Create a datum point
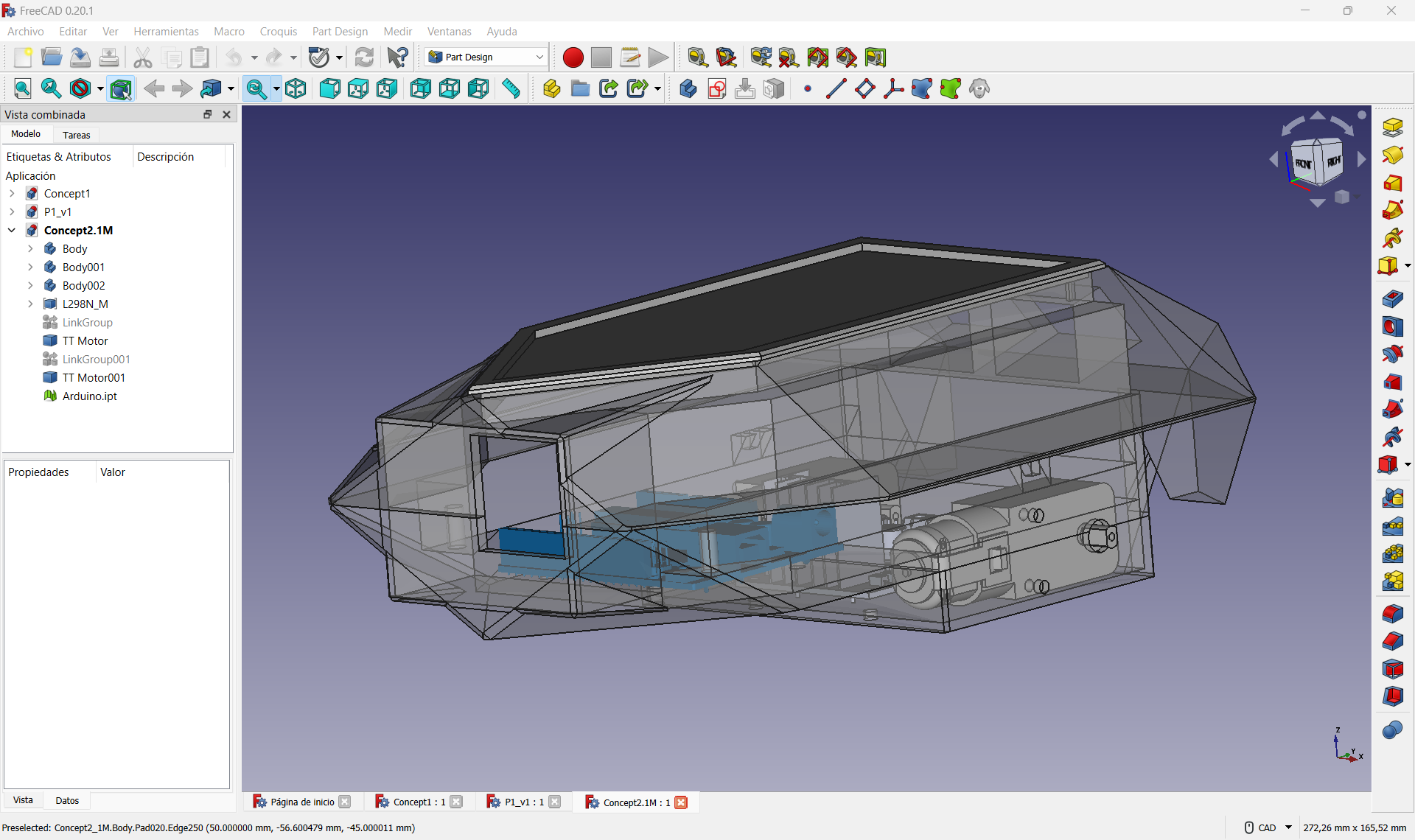Viewport: 1415px width, 840px height. pos(808,89)
